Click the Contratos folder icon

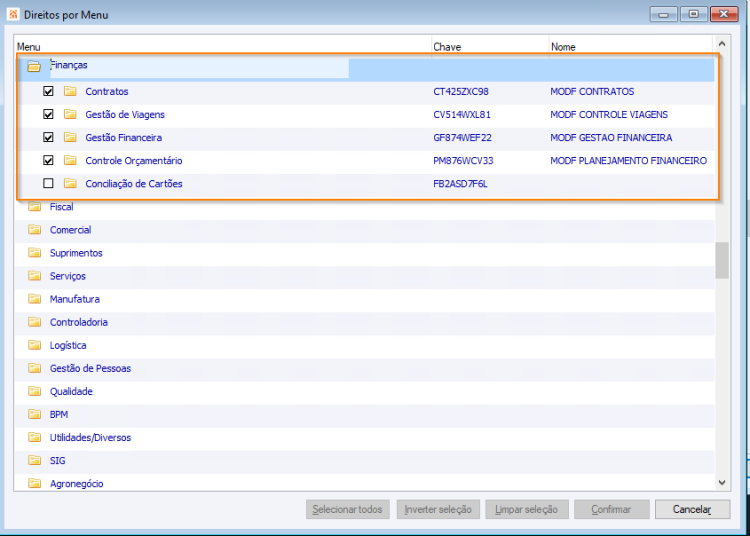coord(70,91)
